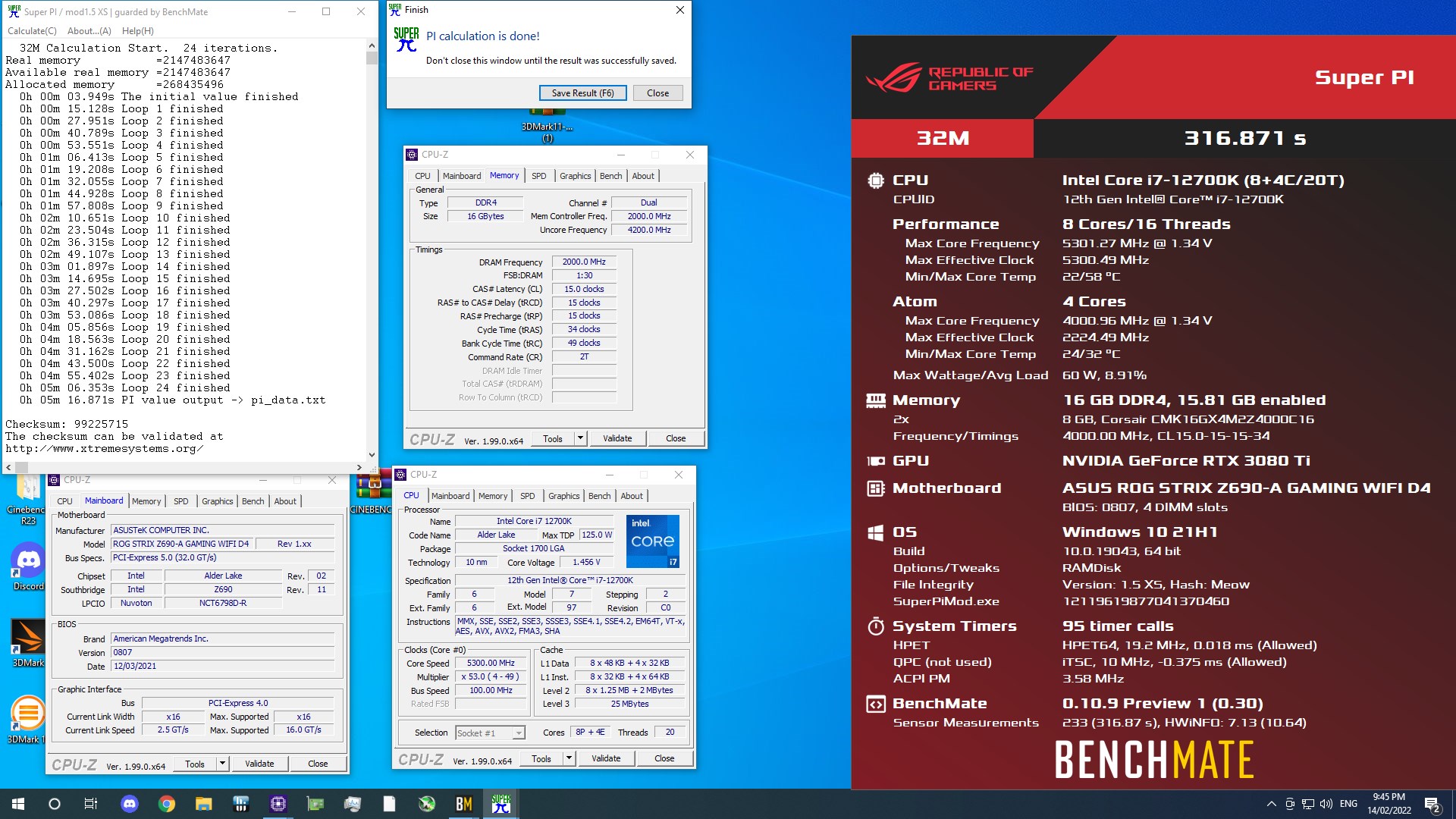Open Tools dropdown arrow in Memory CPU-Z window

pyautogui.click(x=580, y=438)
